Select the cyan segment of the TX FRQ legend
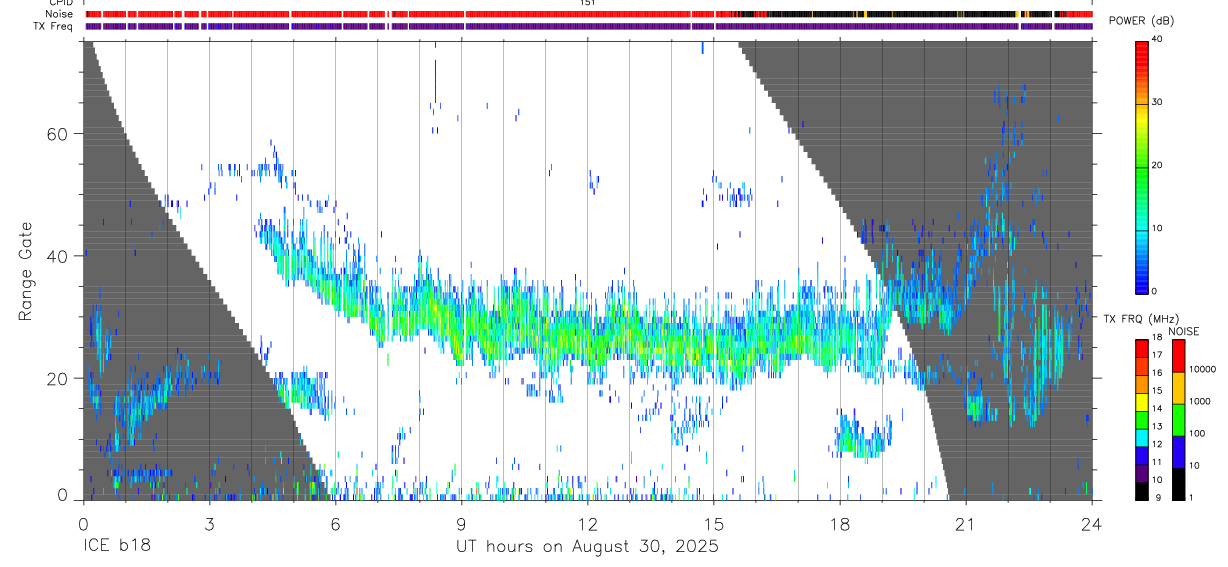 [1142, 438]
